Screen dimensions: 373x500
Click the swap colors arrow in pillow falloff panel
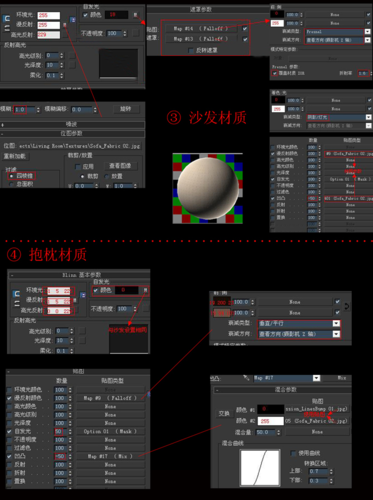347,306
